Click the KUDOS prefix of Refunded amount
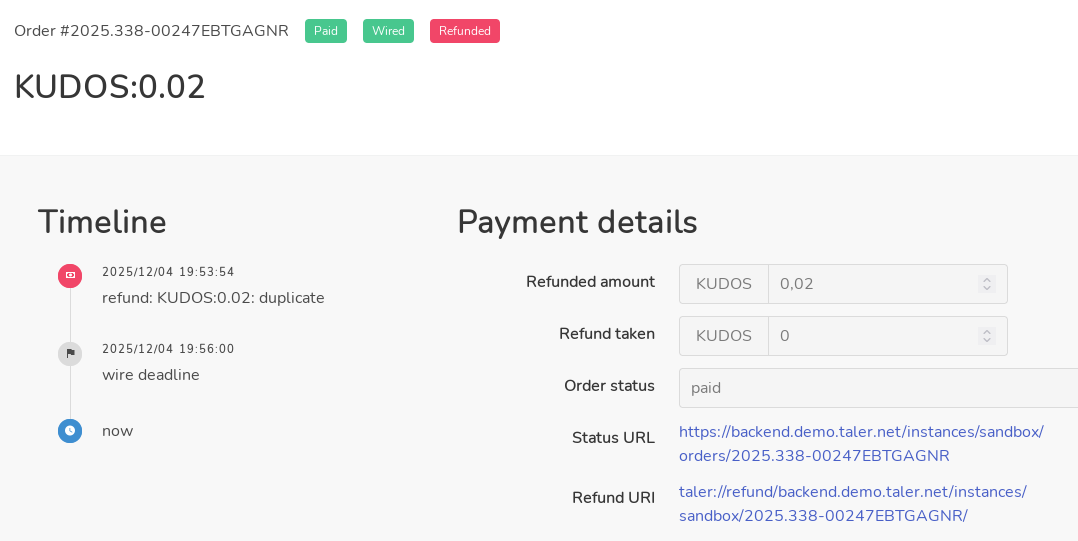 point(723,284)
